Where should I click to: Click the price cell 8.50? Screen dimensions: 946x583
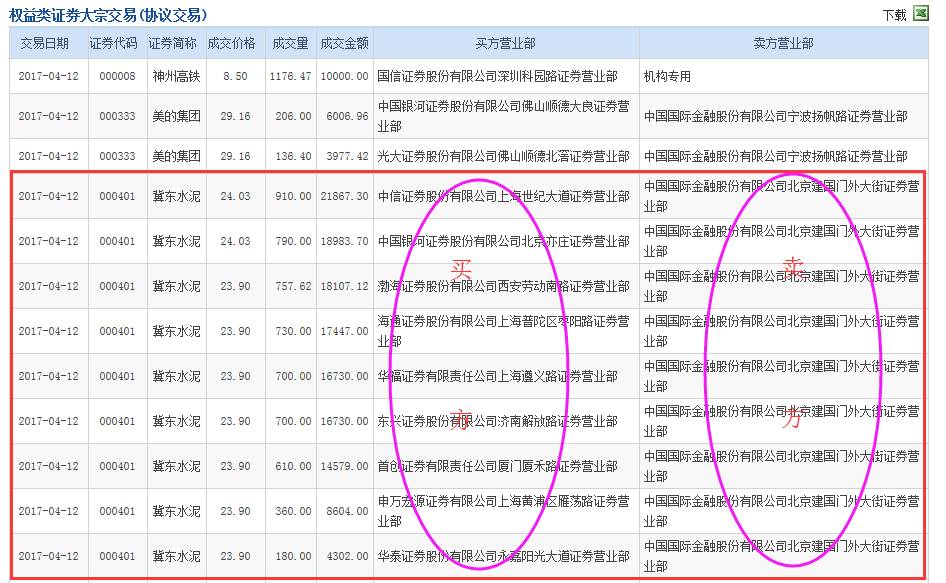point(235,76)
